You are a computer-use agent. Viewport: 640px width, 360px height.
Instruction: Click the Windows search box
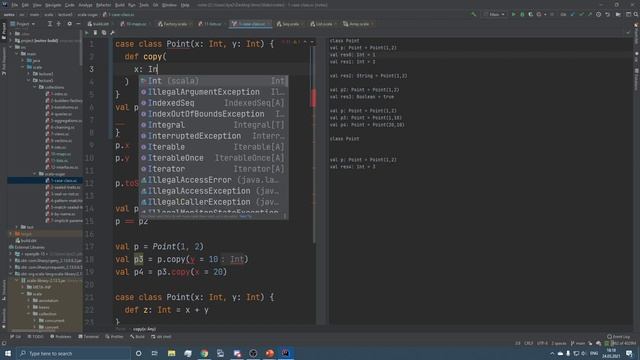point(73,353)
